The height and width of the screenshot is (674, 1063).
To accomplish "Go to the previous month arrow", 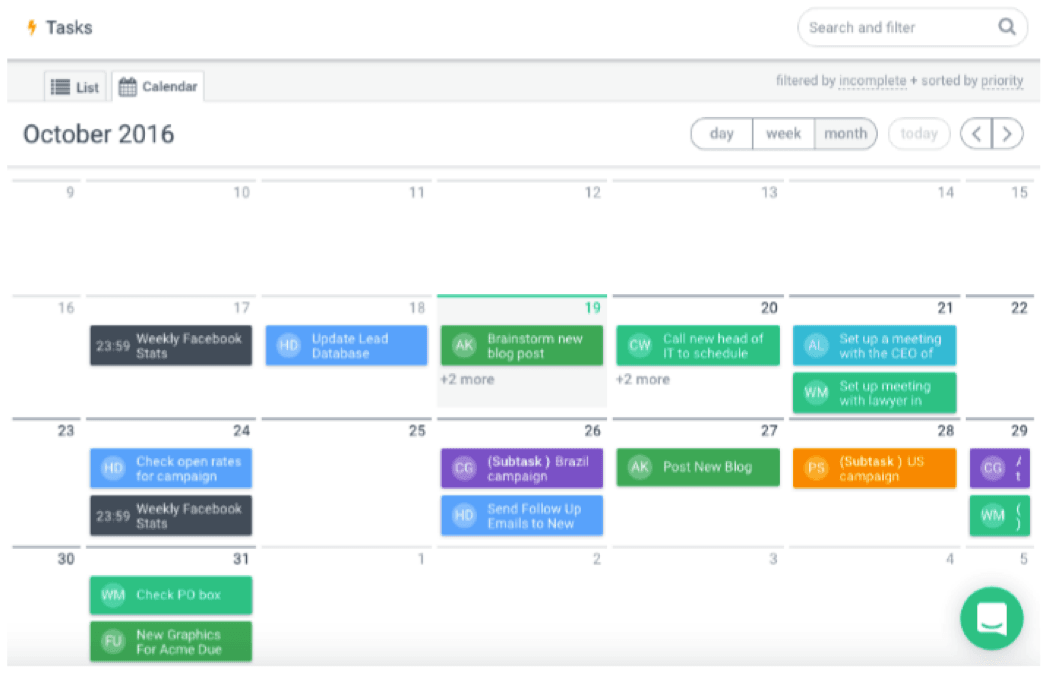I will click(x=976, y=134).
